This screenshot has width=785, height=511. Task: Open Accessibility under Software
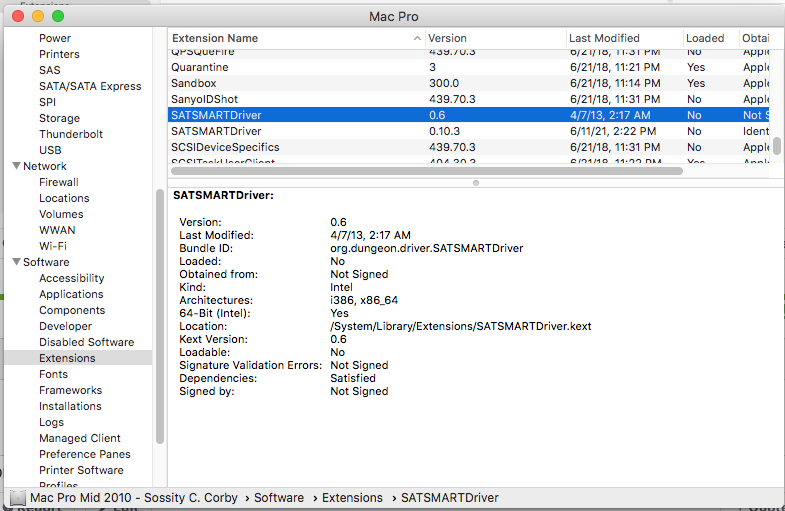click(72, 278)
